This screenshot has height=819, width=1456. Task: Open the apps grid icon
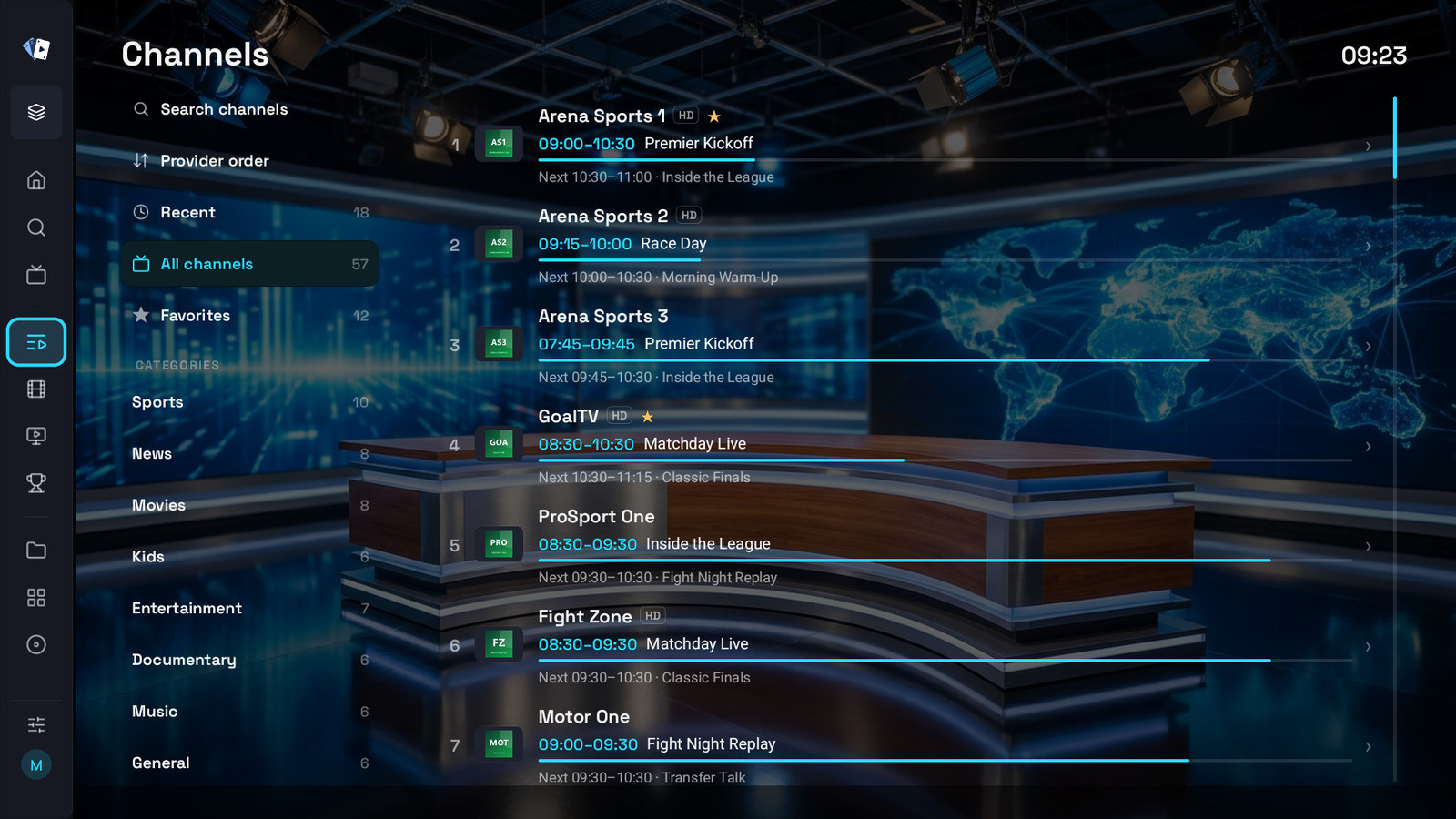pos(36,598)
